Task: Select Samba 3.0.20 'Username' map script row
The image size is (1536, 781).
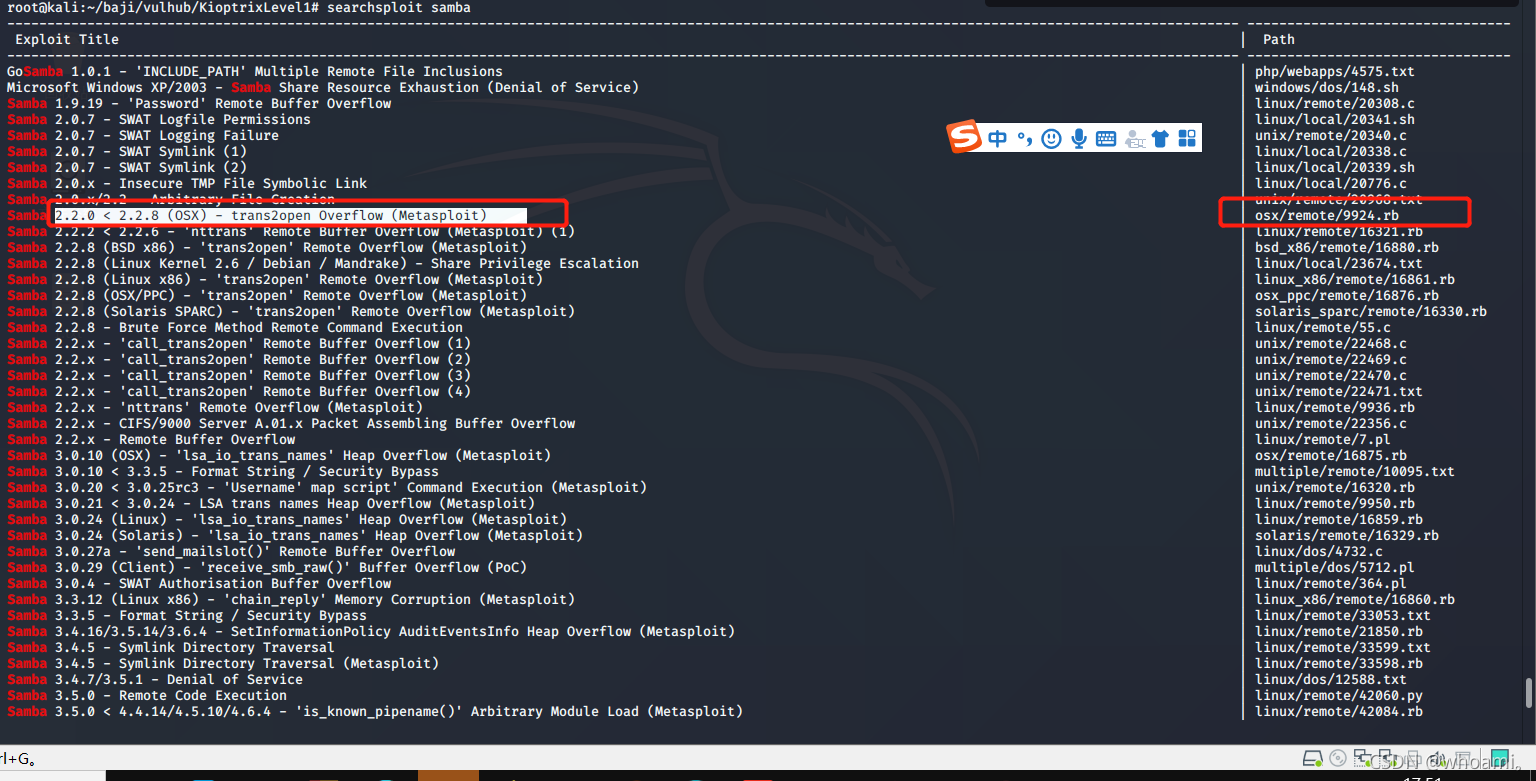Action: [x=327, y=487]
